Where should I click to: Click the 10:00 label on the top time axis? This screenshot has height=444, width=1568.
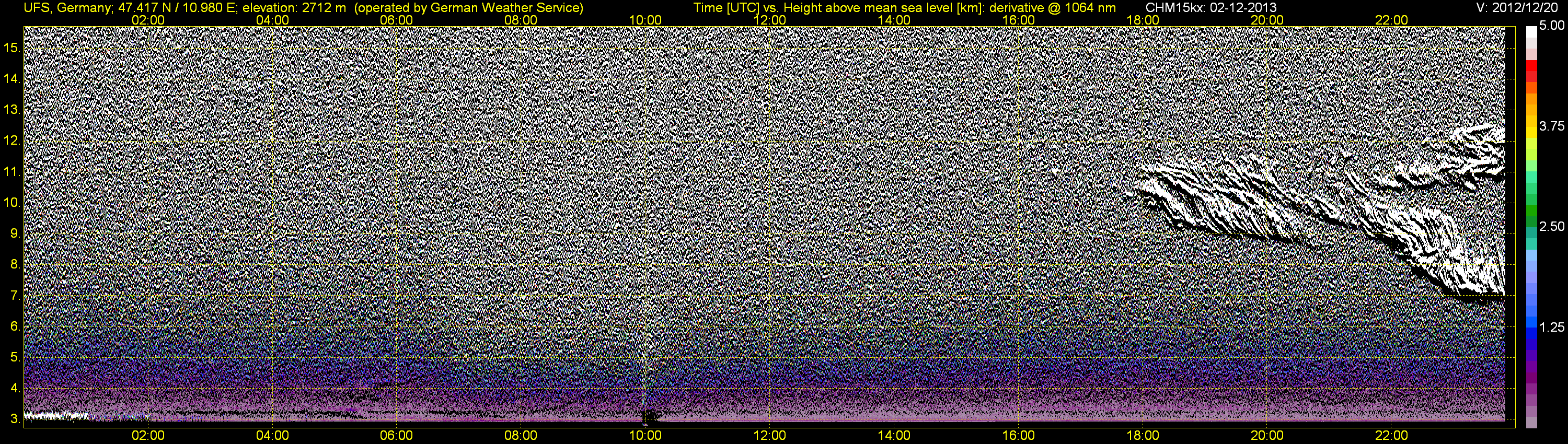645,20
